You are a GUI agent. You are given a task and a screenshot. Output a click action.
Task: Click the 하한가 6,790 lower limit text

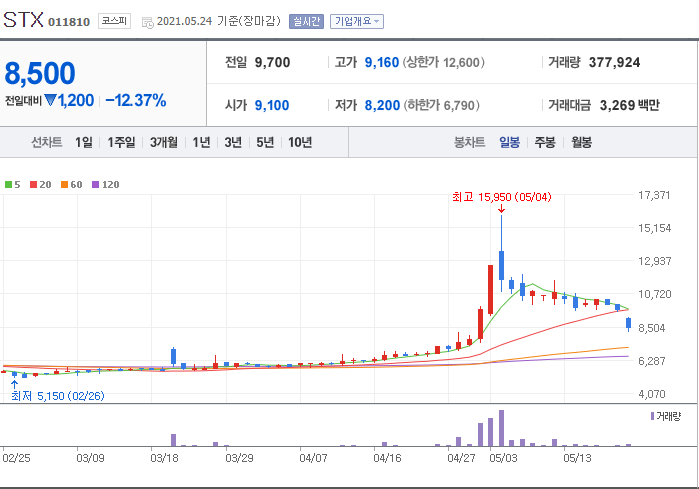(441, 105)
